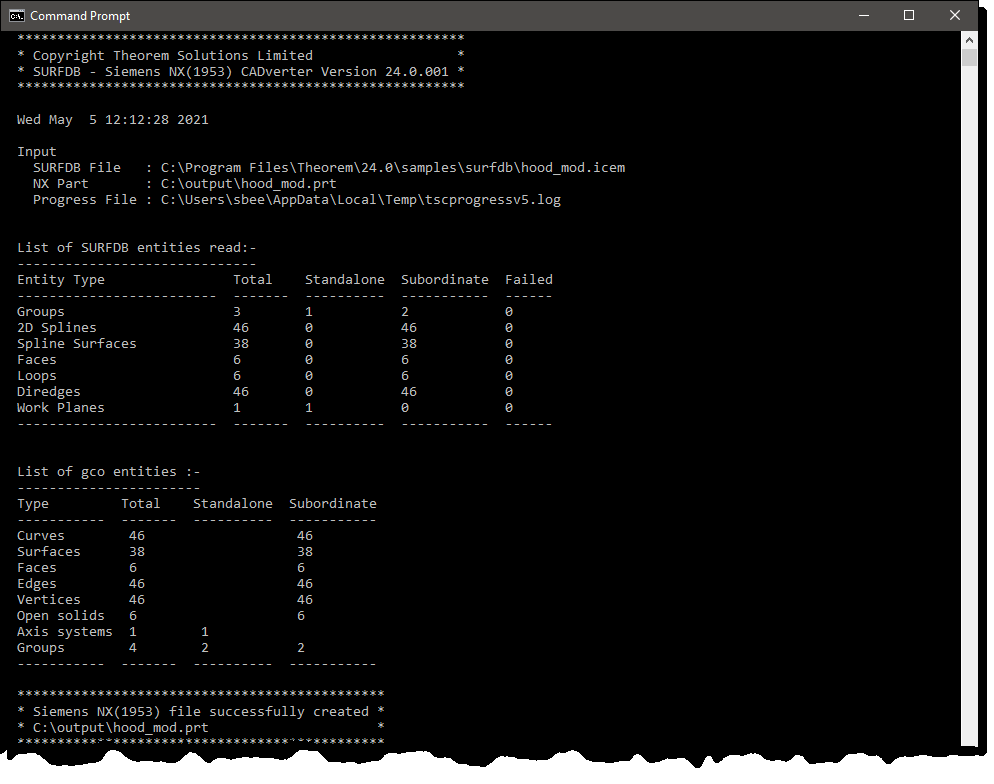994x784 pixels.
Task: Click the final 'C:\output\hood_mod.prt' line
Action: click(x=120, y=728)
